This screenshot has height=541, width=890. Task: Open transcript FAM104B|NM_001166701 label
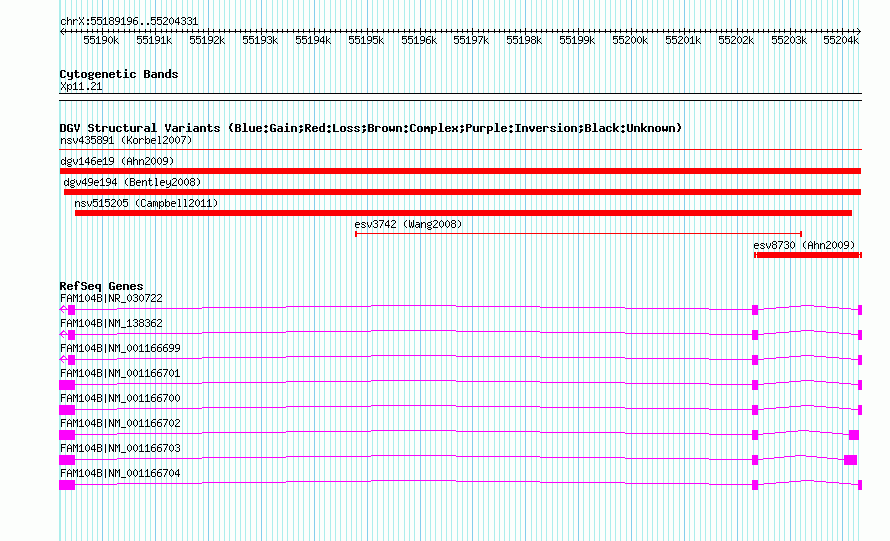(120, 373)
